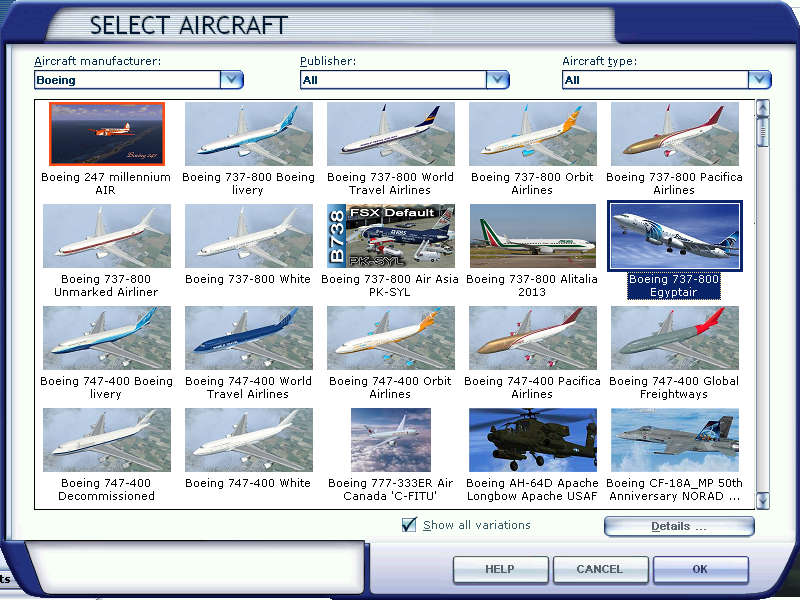The height and width of the screenshot is (600, 800).
Task: Expand the Publisher dropdown list
Action: (x=497, y=80)
